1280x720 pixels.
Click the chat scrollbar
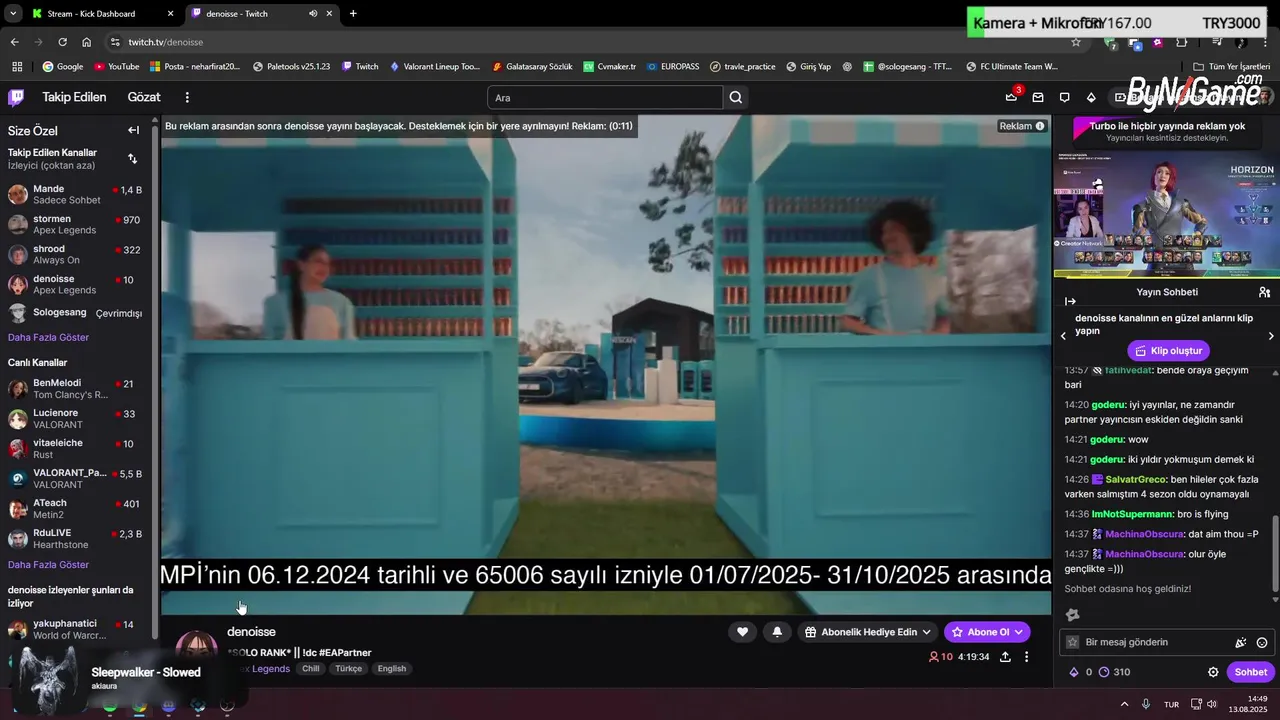tap(1275, 552)
